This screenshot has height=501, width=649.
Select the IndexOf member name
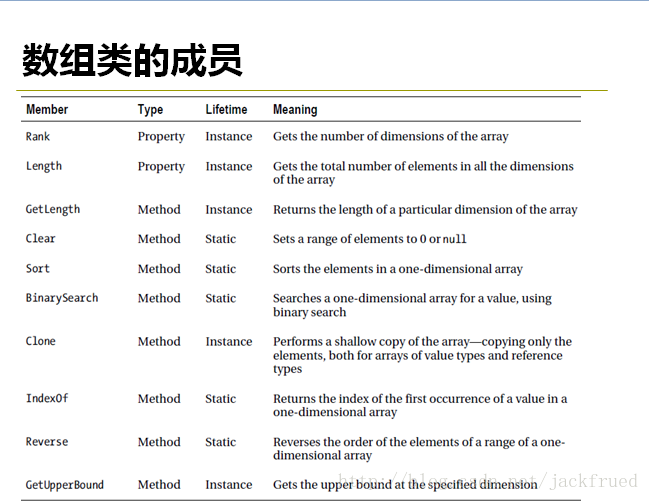pos(47,398)
